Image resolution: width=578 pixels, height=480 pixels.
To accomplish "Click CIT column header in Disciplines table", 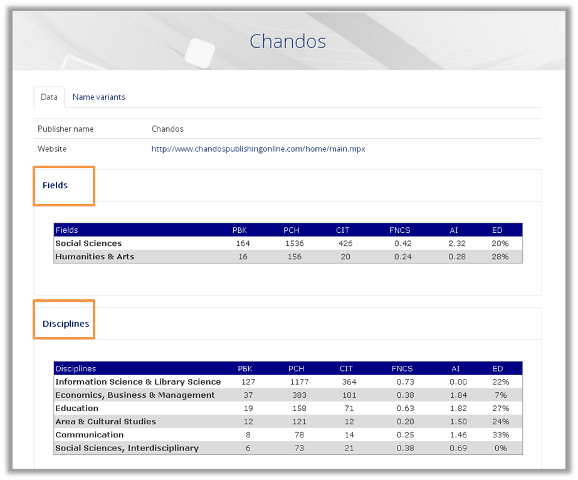I will click(x=346, y=369).
